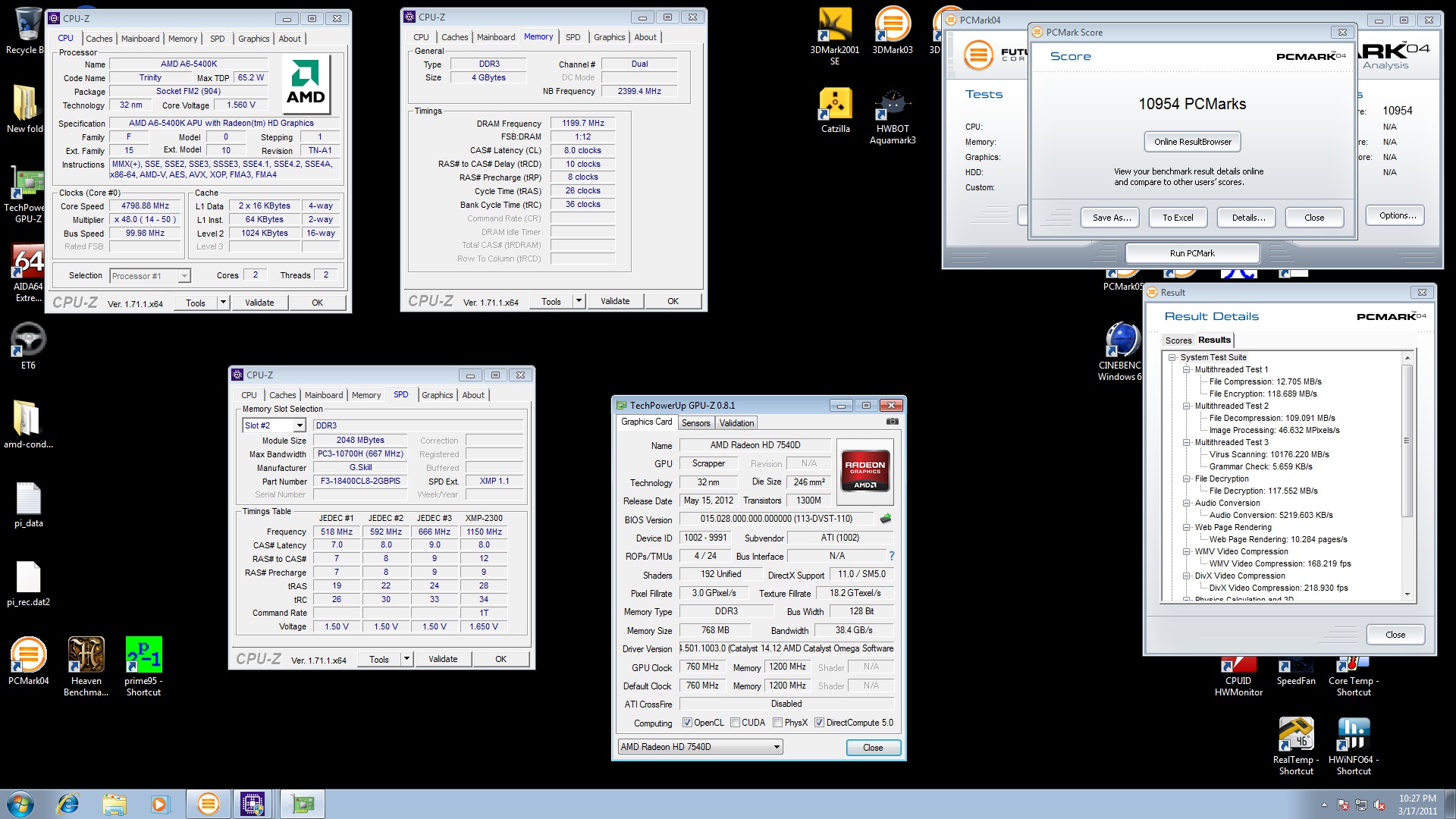The image size is (1456, 819).
Task: Open the Catzilla desktop shortcut
Action: point(835,110)
